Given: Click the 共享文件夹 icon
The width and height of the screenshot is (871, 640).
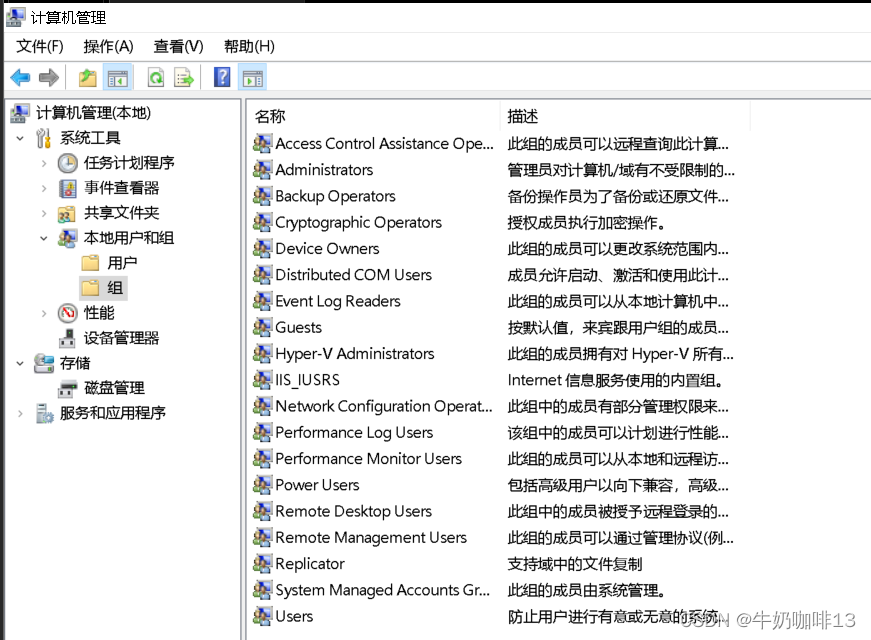Looking at the screenshot, I should click(x=67, y=213).
